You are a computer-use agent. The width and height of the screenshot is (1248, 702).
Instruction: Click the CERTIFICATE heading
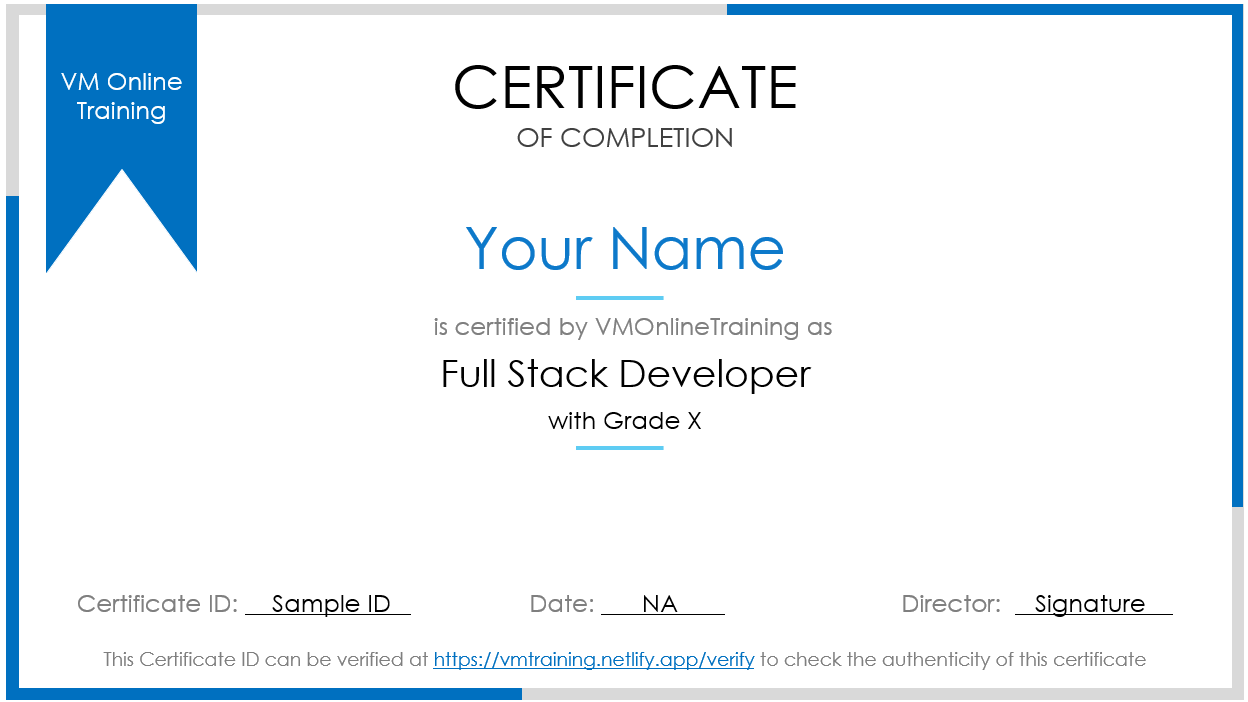625,88
